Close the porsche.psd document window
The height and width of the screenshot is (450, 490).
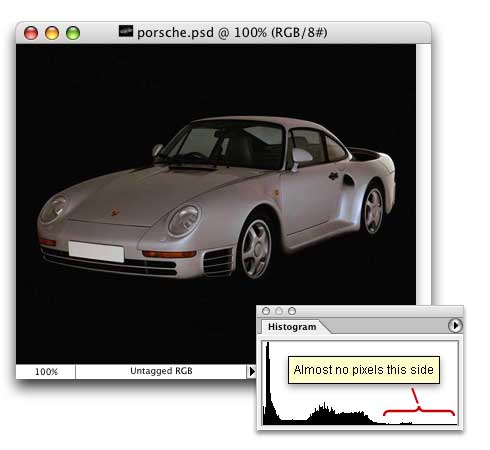31,33
